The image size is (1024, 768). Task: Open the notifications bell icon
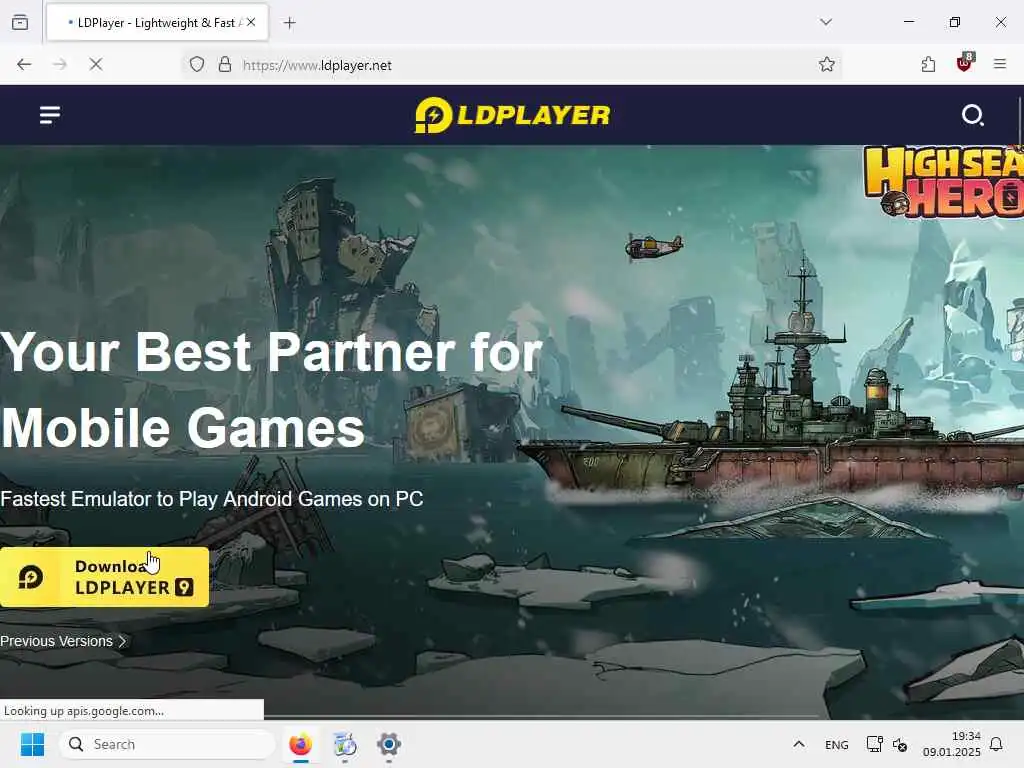[997, 744]
